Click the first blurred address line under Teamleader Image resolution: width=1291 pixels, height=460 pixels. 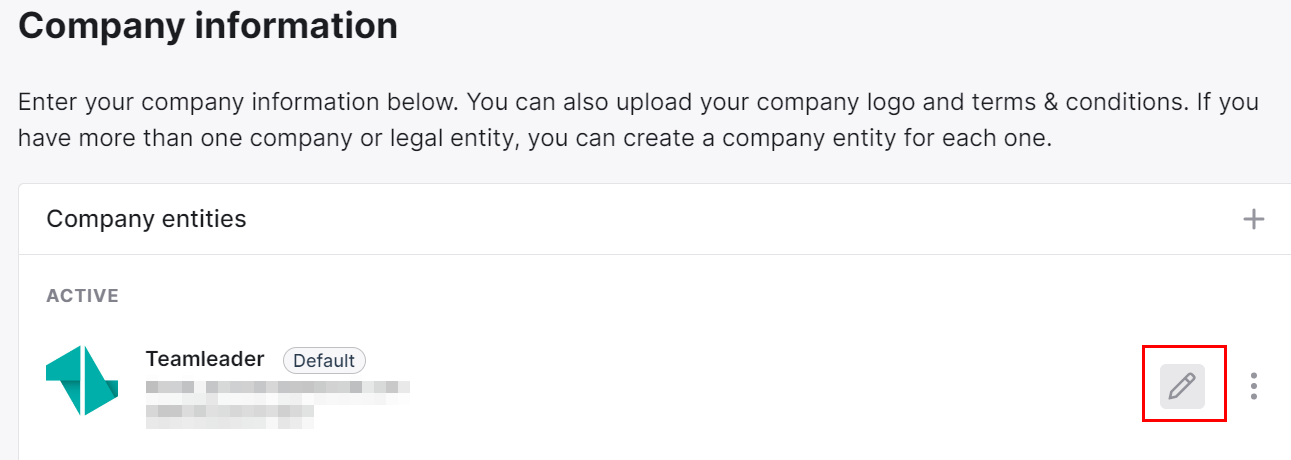click(278, 386)
